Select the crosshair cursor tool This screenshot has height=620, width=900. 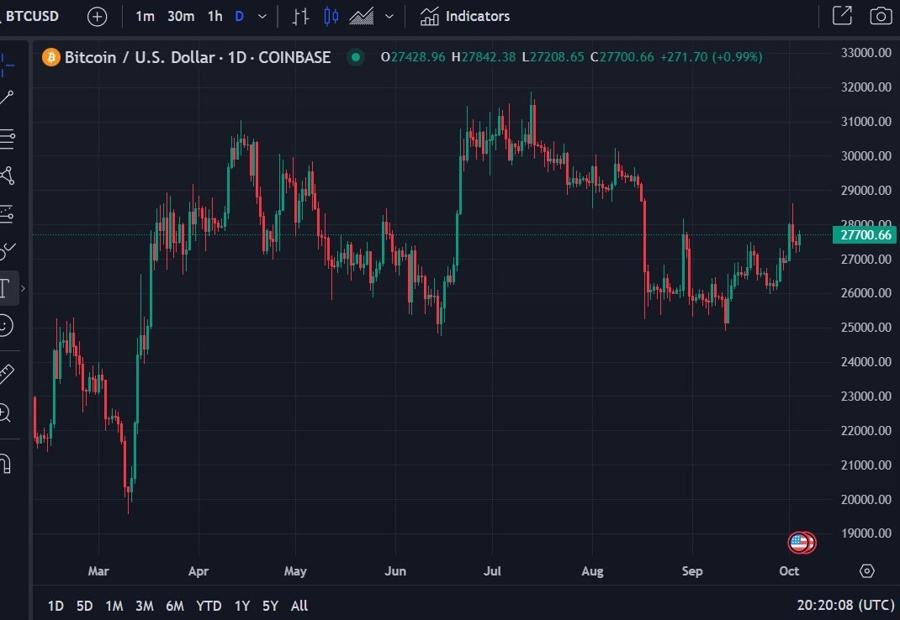[x=7, y=64]
